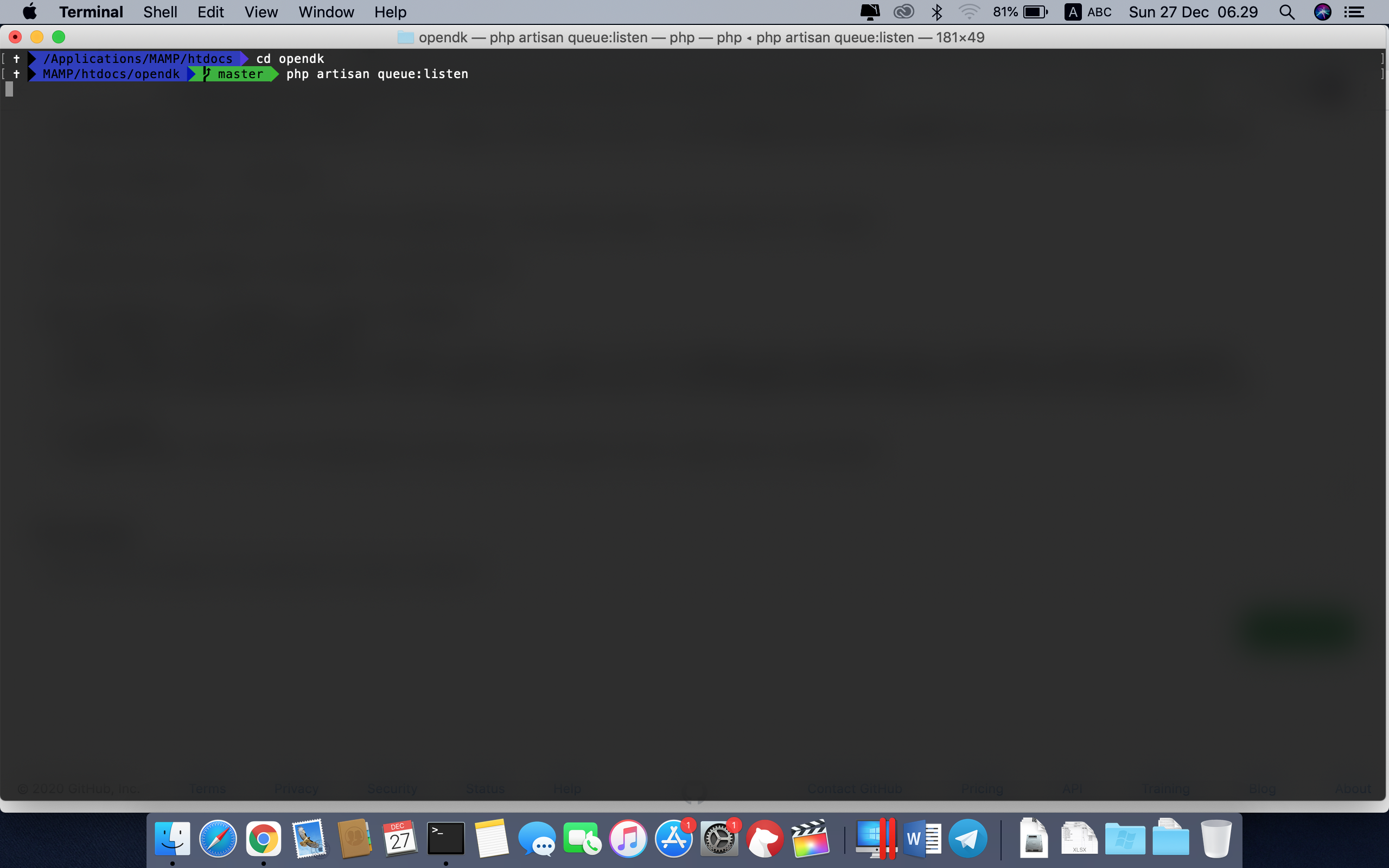Open Telegram from the Dock

968,839
